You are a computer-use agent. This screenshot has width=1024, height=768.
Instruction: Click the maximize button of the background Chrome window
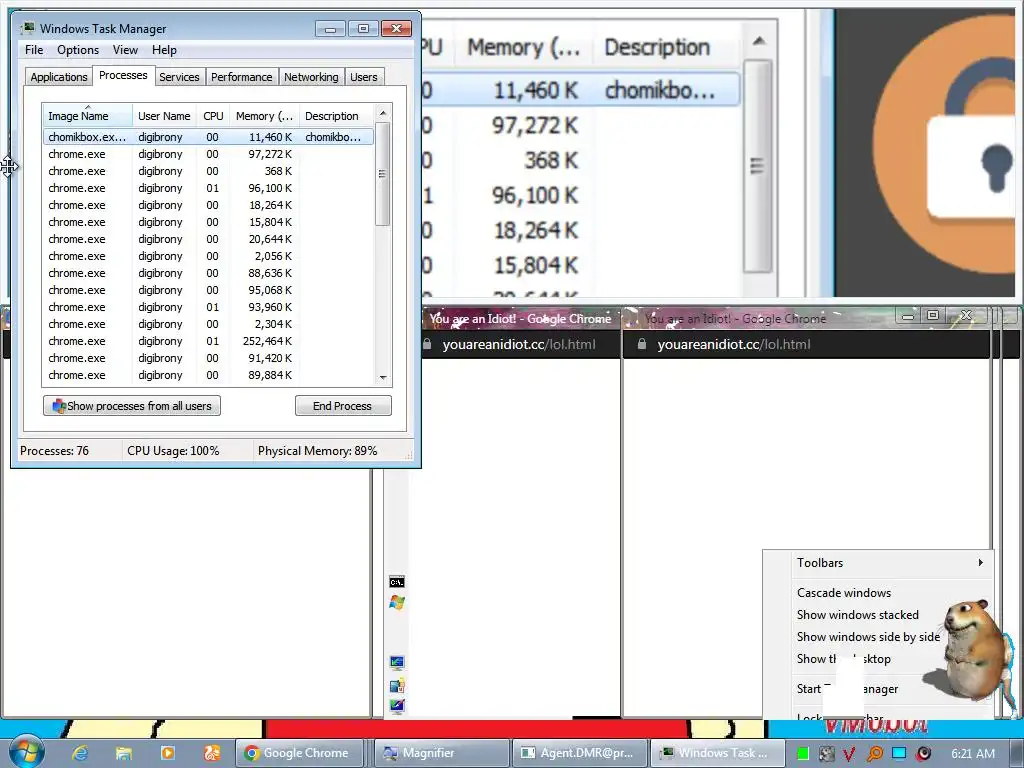[933, 316]
